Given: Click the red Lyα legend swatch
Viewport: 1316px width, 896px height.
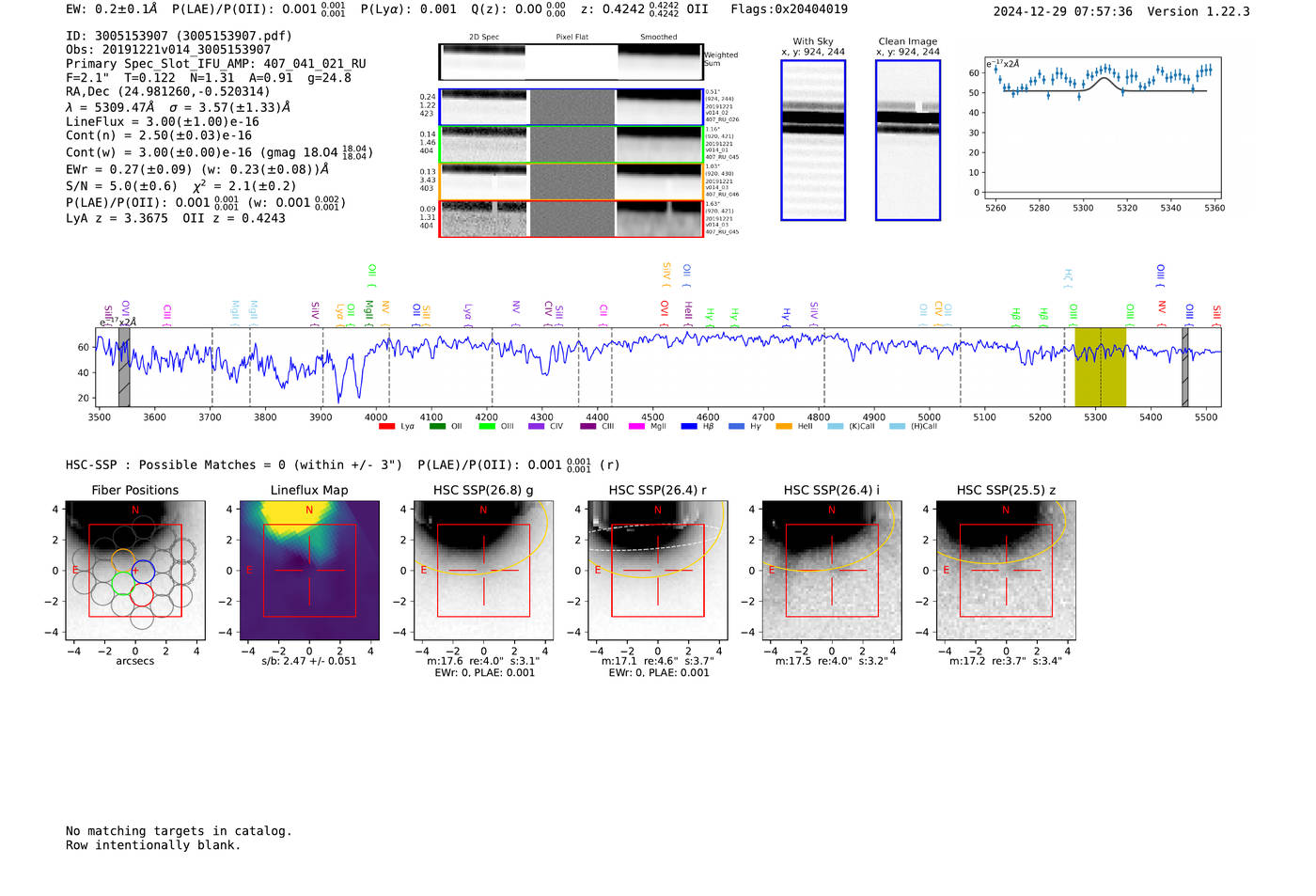Looking at the screenshot, I should coord(386,427).
